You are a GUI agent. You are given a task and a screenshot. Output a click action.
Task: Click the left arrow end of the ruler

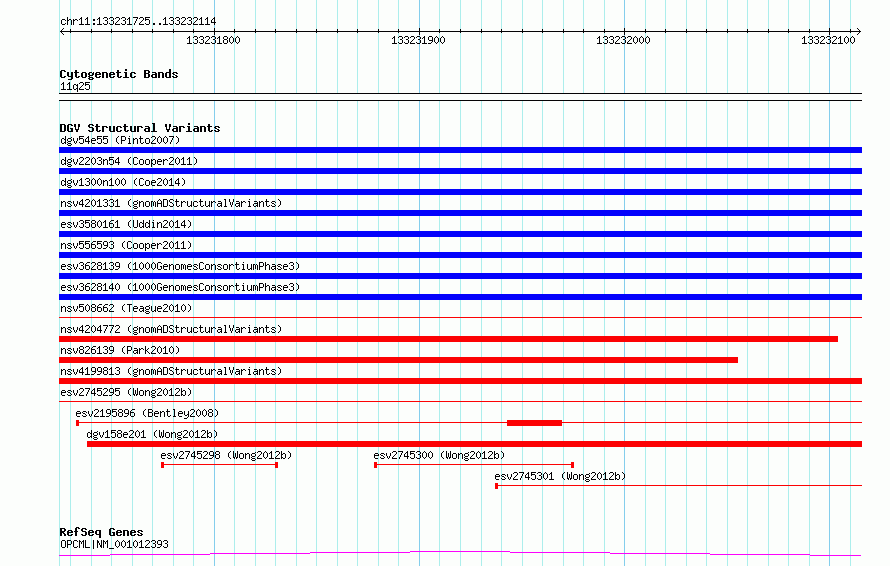pyautogui.click(x=62, y=31)
